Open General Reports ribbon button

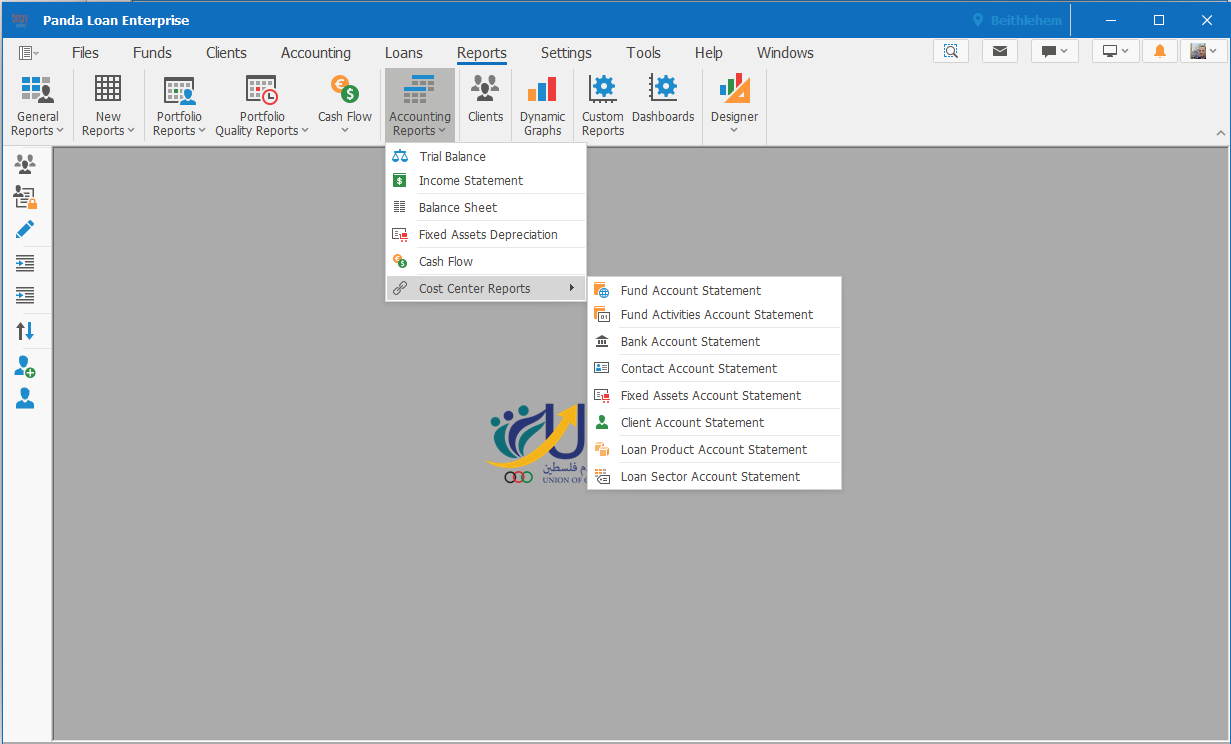coord(37,105)
